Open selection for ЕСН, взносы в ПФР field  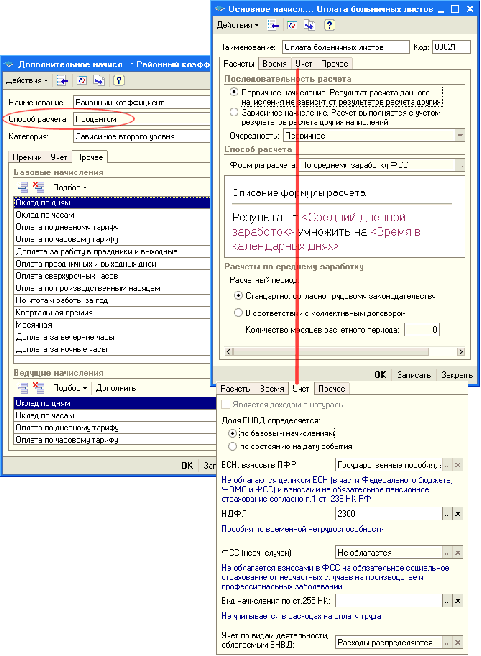click(447, 465)
